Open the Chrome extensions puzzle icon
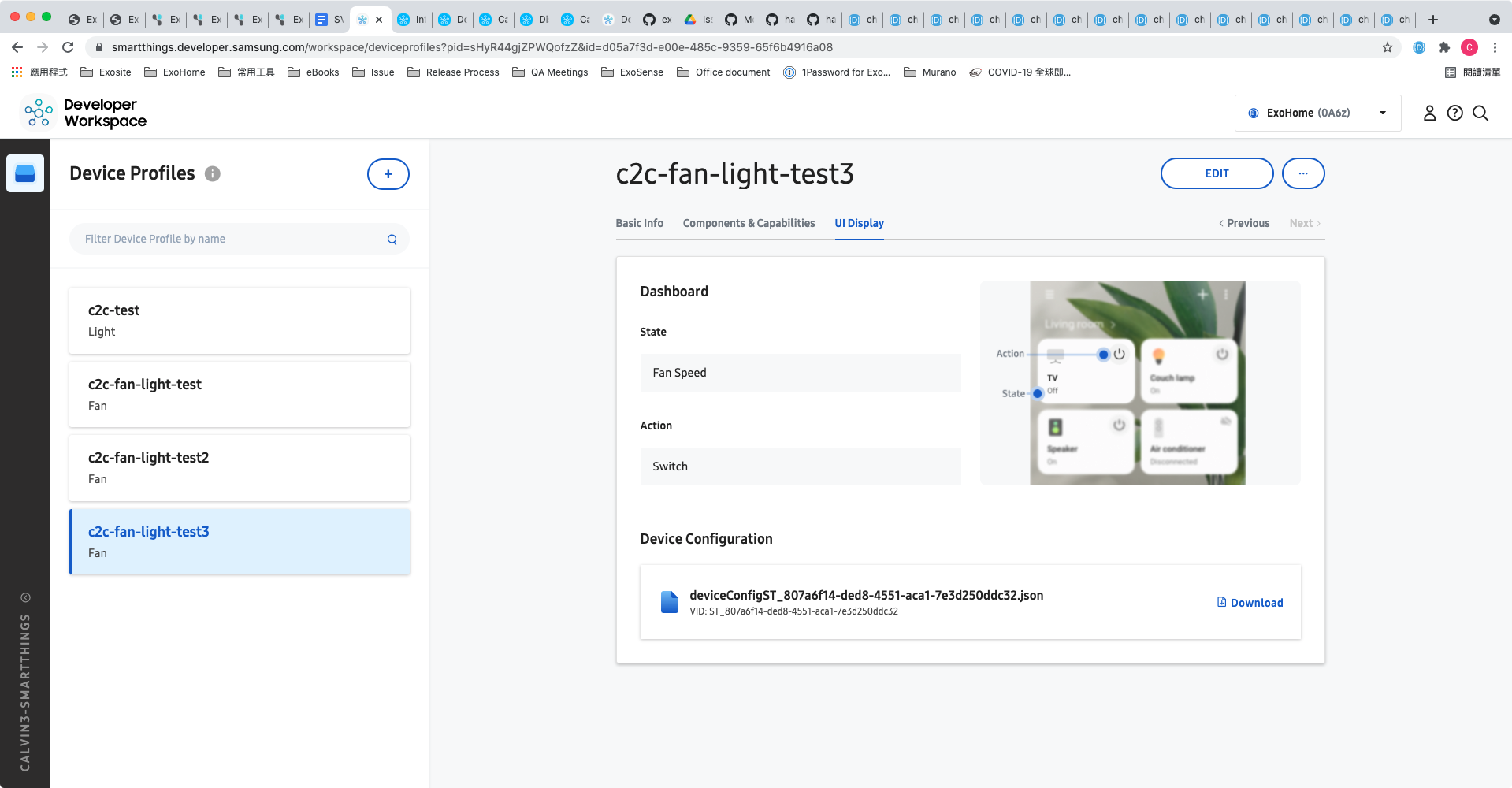Viewport: 1512px width, 788px height. click(x=1444, y=47)
